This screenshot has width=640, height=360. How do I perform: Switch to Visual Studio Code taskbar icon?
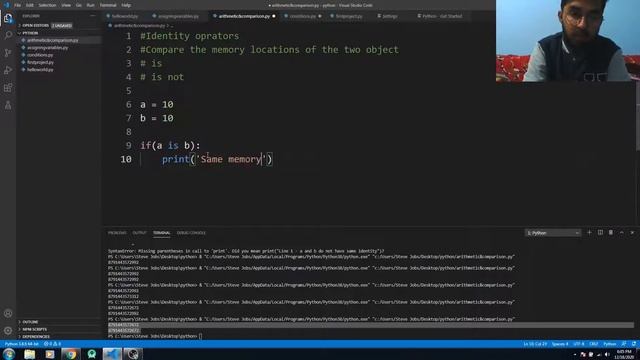pyautogui.click(x=112, y=354)
